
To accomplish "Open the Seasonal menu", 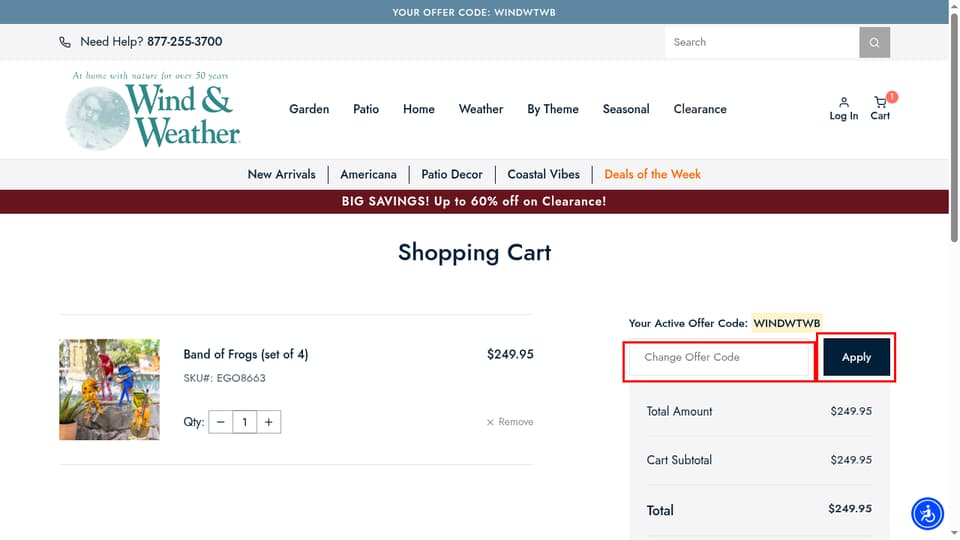I will pyautogui.click(x=626, y=109).
